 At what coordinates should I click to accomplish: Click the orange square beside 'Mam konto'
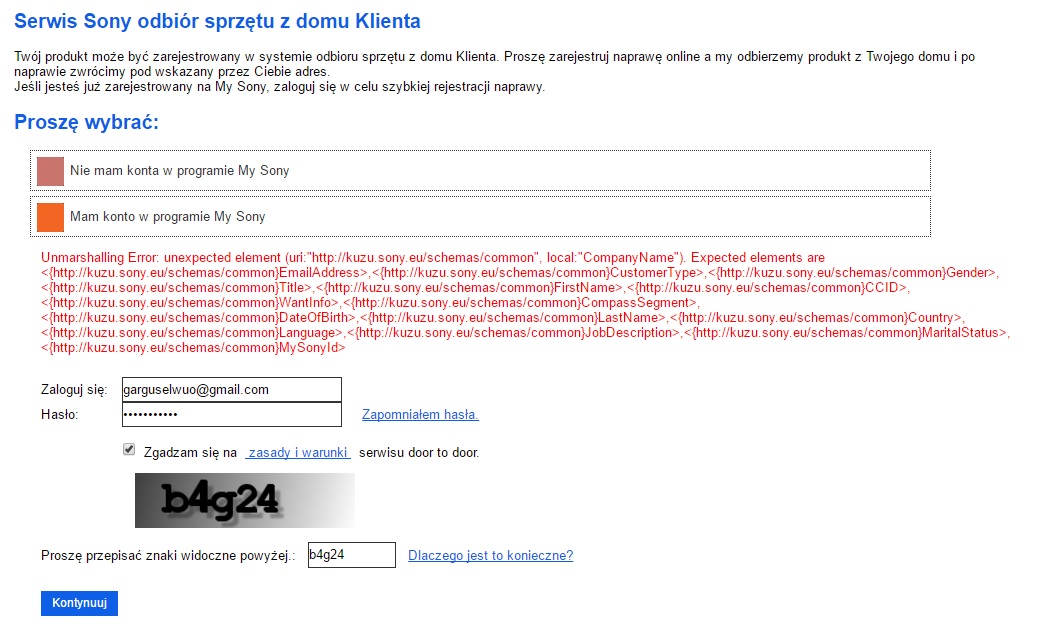click(50, 217)
